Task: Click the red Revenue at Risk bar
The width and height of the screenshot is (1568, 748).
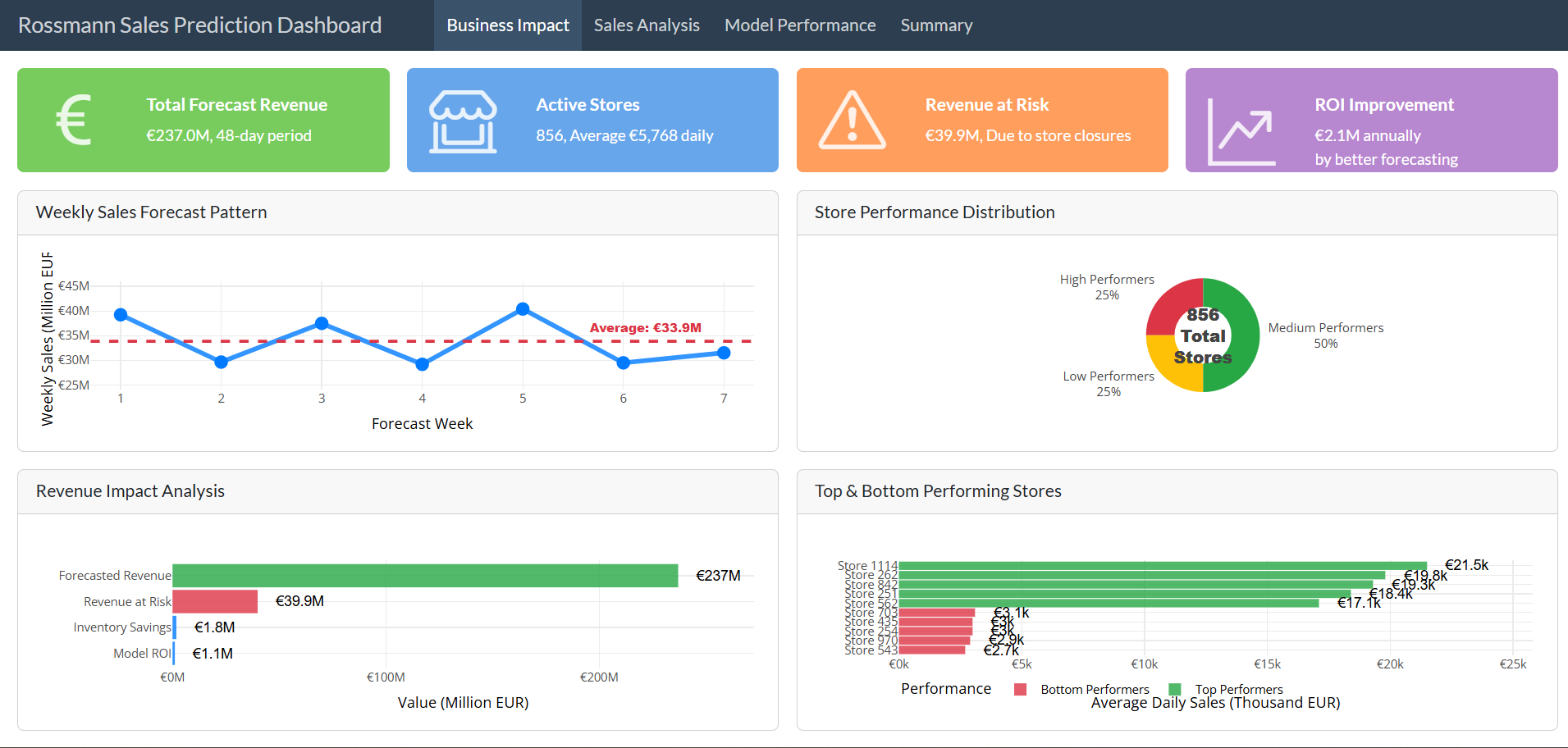Action: tap(215, 601)
